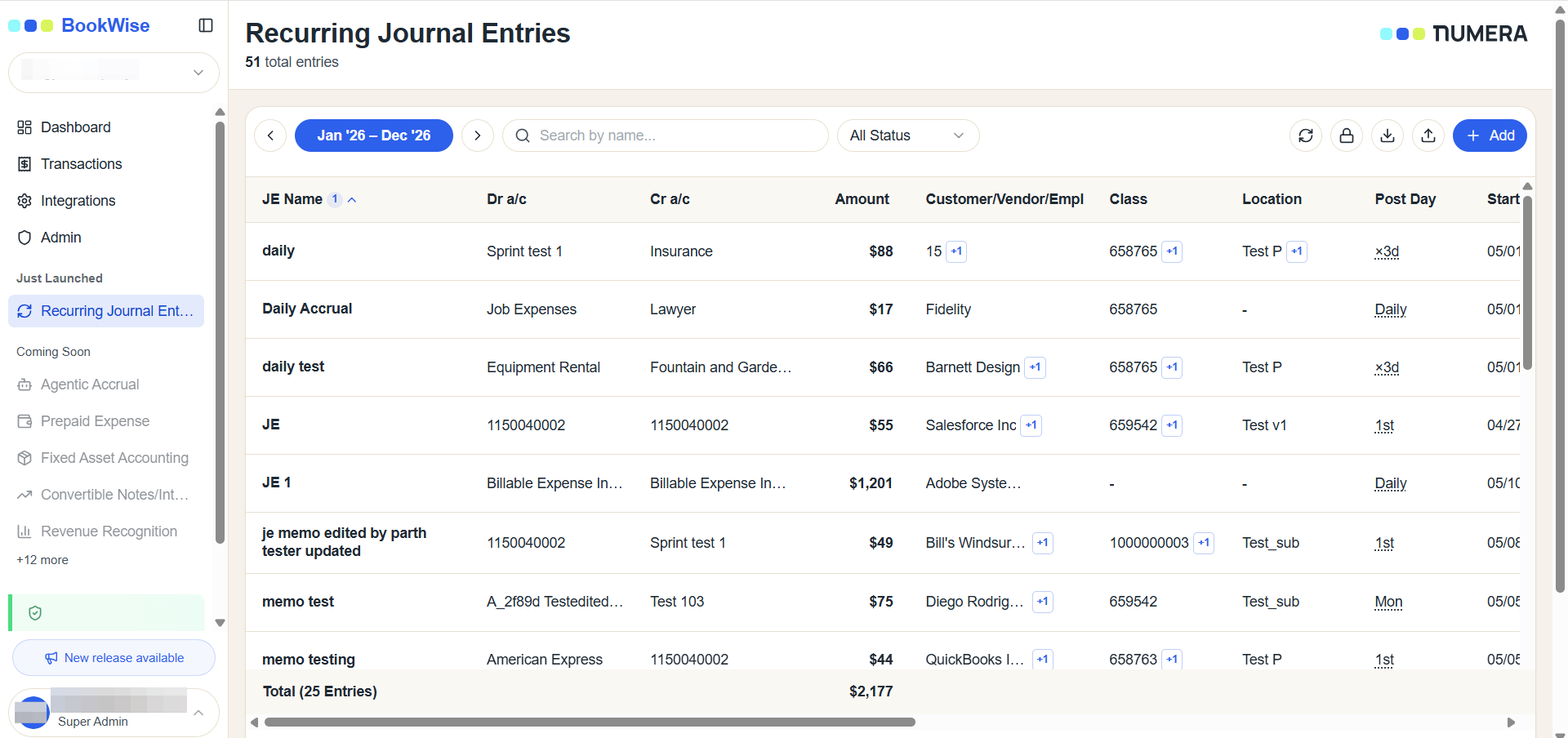Click the horizontal table scrollbar

click(590, 722)
